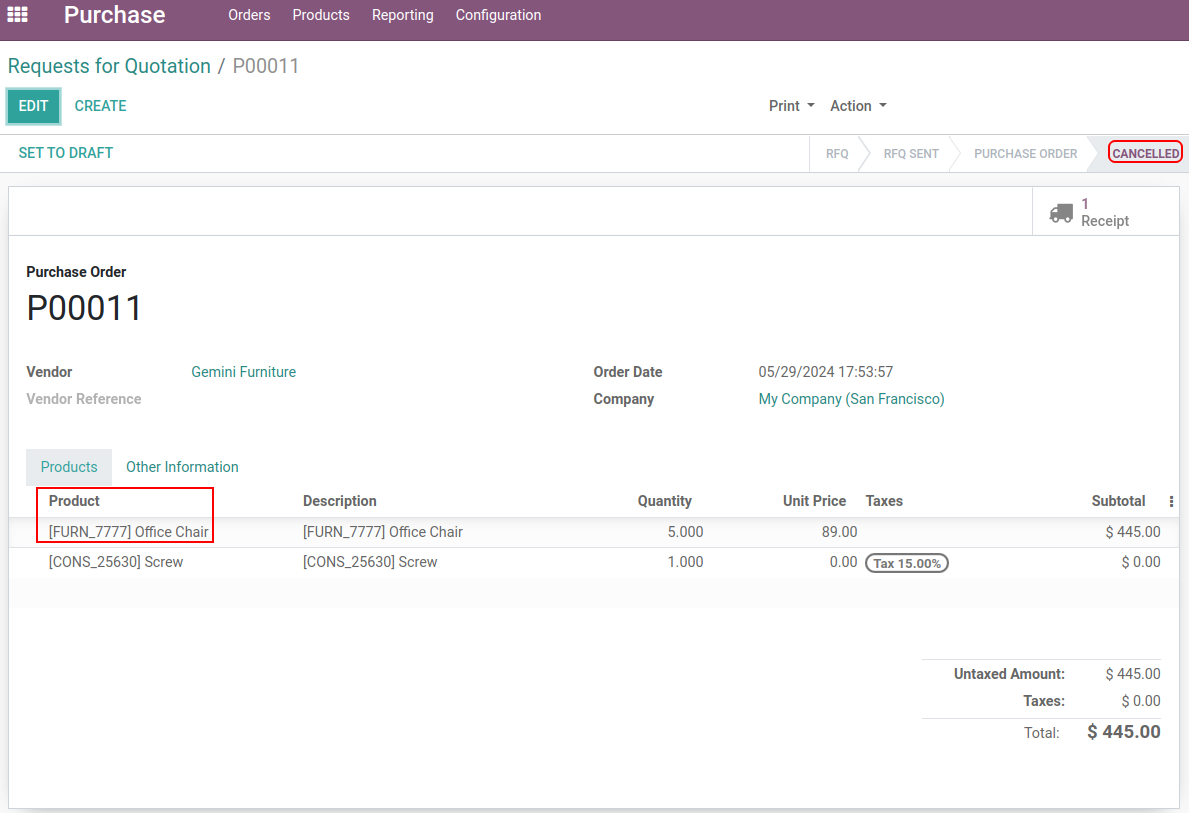Click the CREATE button
Screen dimensions: 1189x813
(x=100, y=106)
